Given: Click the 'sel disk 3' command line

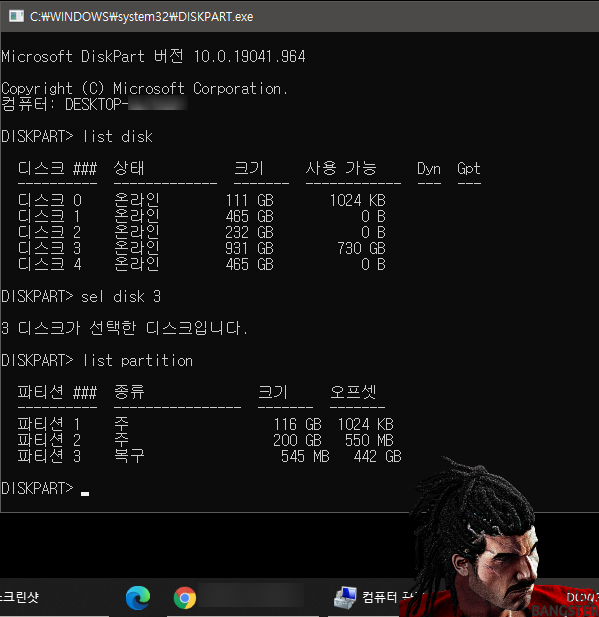Looking at the screenshot, I should click(x=81, y=296).
